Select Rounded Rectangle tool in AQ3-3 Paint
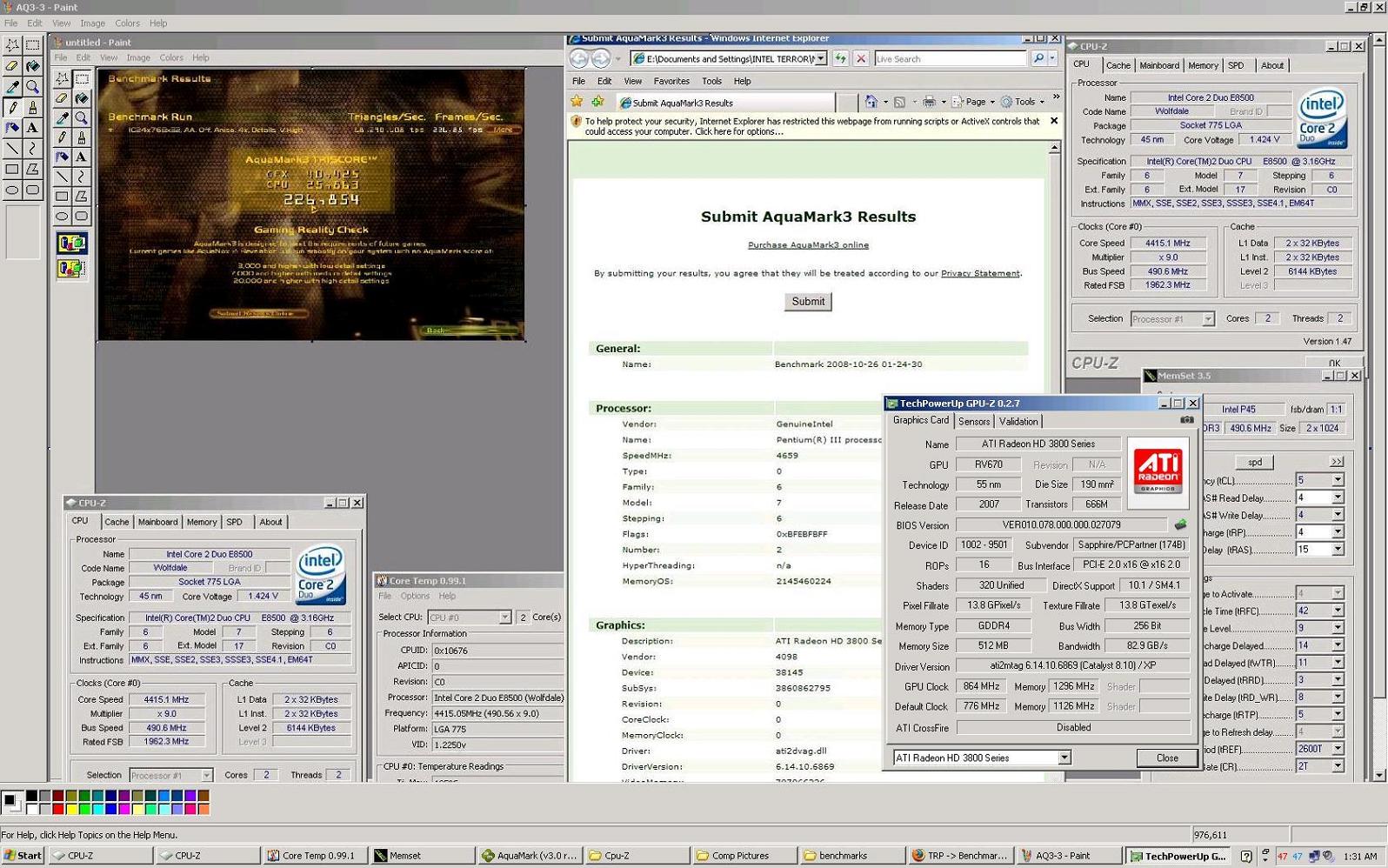This screenshot has width=1388, height=868. 32,190
